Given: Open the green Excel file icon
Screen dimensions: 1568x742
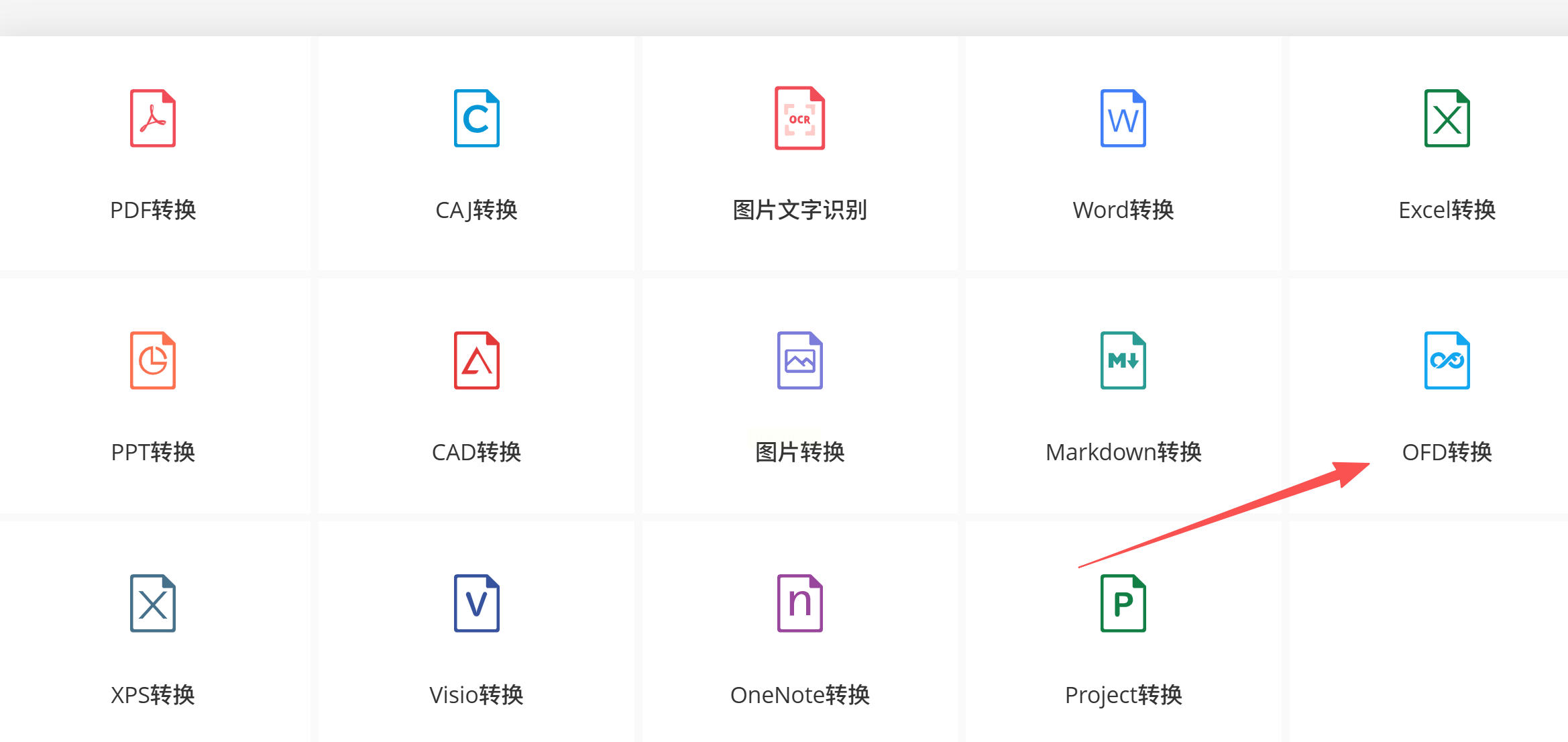Looking at the screenshot, I should coord(1447,118).
